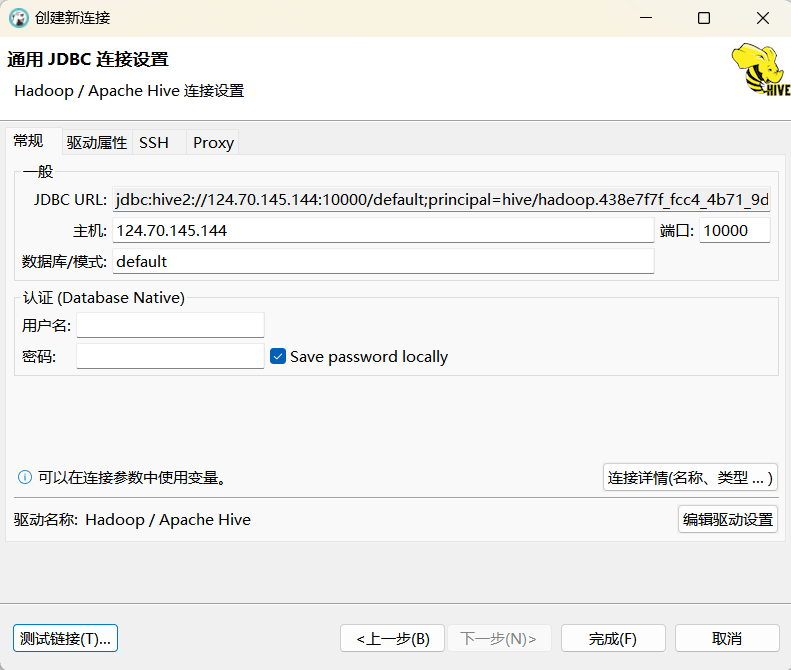The width and height of the screenshot is (791, 670).
Task: Close the 创建新连接 dialog
Action: pos(763,18)
